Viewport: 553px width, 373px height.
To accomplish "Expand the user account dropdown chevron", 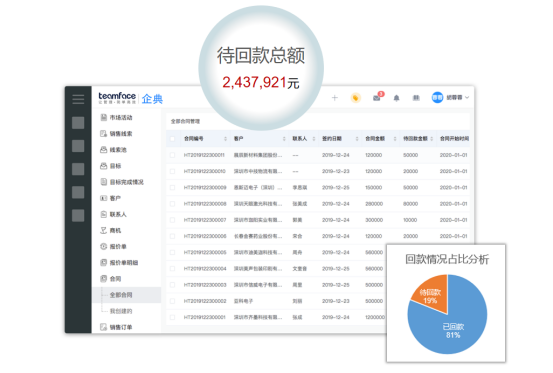I will [467, 98].
